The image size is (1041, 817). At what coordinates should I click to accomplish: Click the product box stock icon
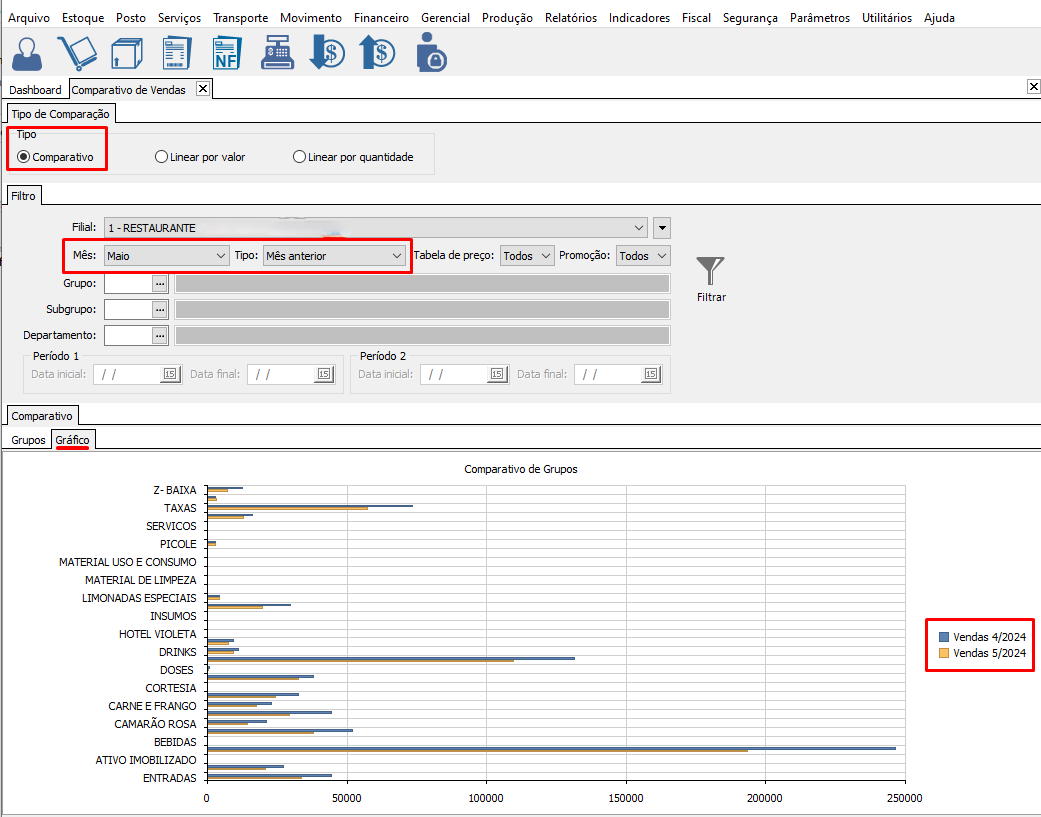click(127, 53)
